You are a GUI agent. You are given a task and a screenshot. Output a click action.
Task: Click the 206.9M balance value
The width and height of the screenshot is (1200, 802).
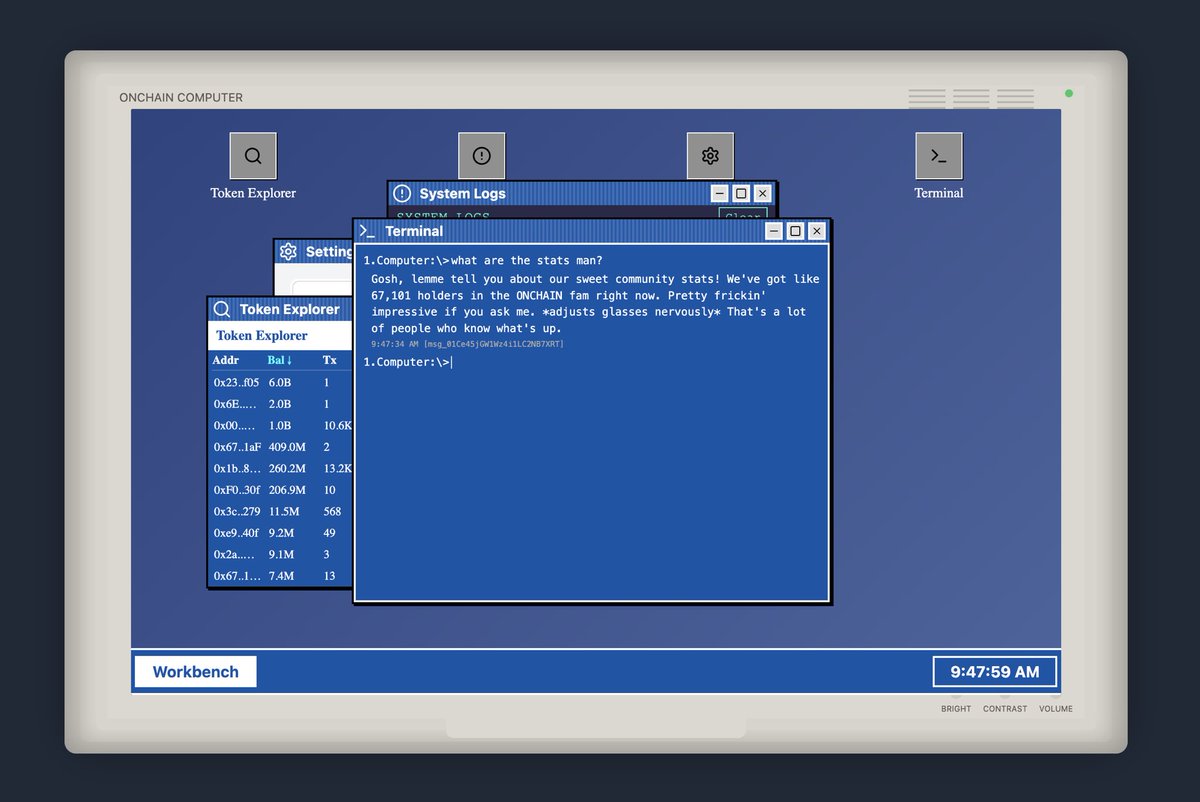point(287,490)
